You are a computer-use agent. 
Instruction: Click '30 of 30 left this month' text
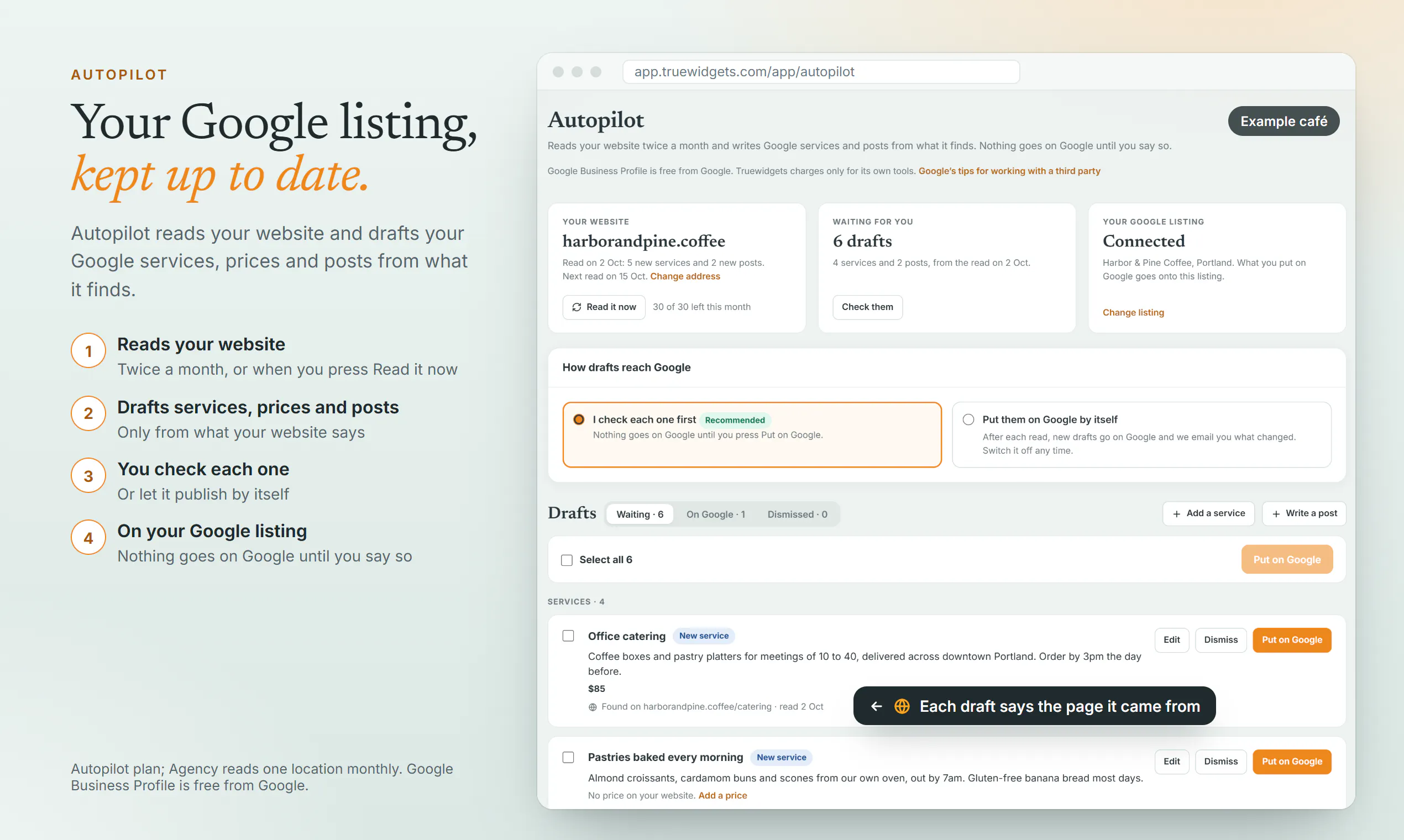(x=701, y=307)
